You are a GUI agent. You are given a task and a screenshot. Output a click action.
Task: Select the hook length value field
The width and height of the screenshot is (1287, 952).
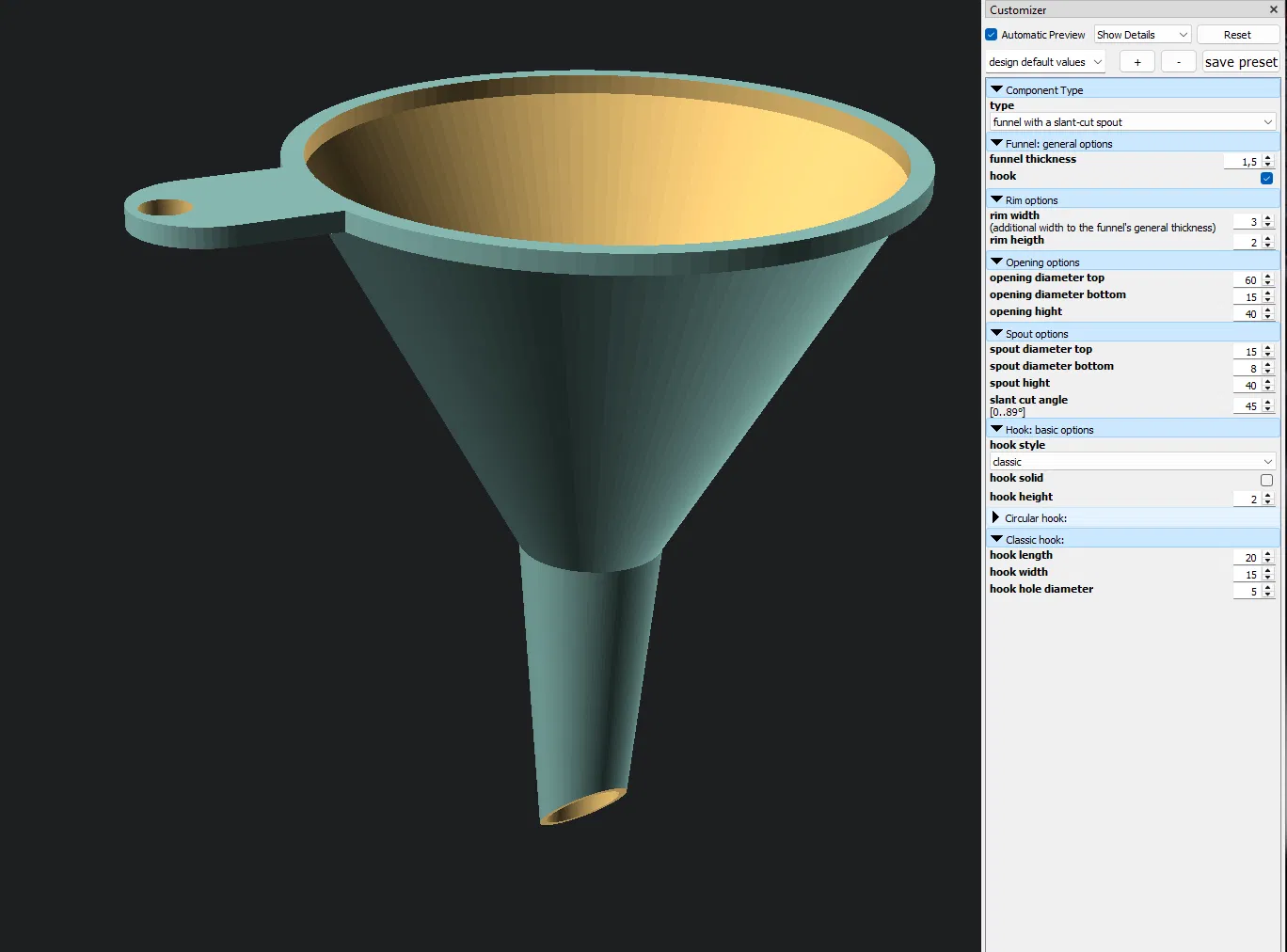point(1247,558)
